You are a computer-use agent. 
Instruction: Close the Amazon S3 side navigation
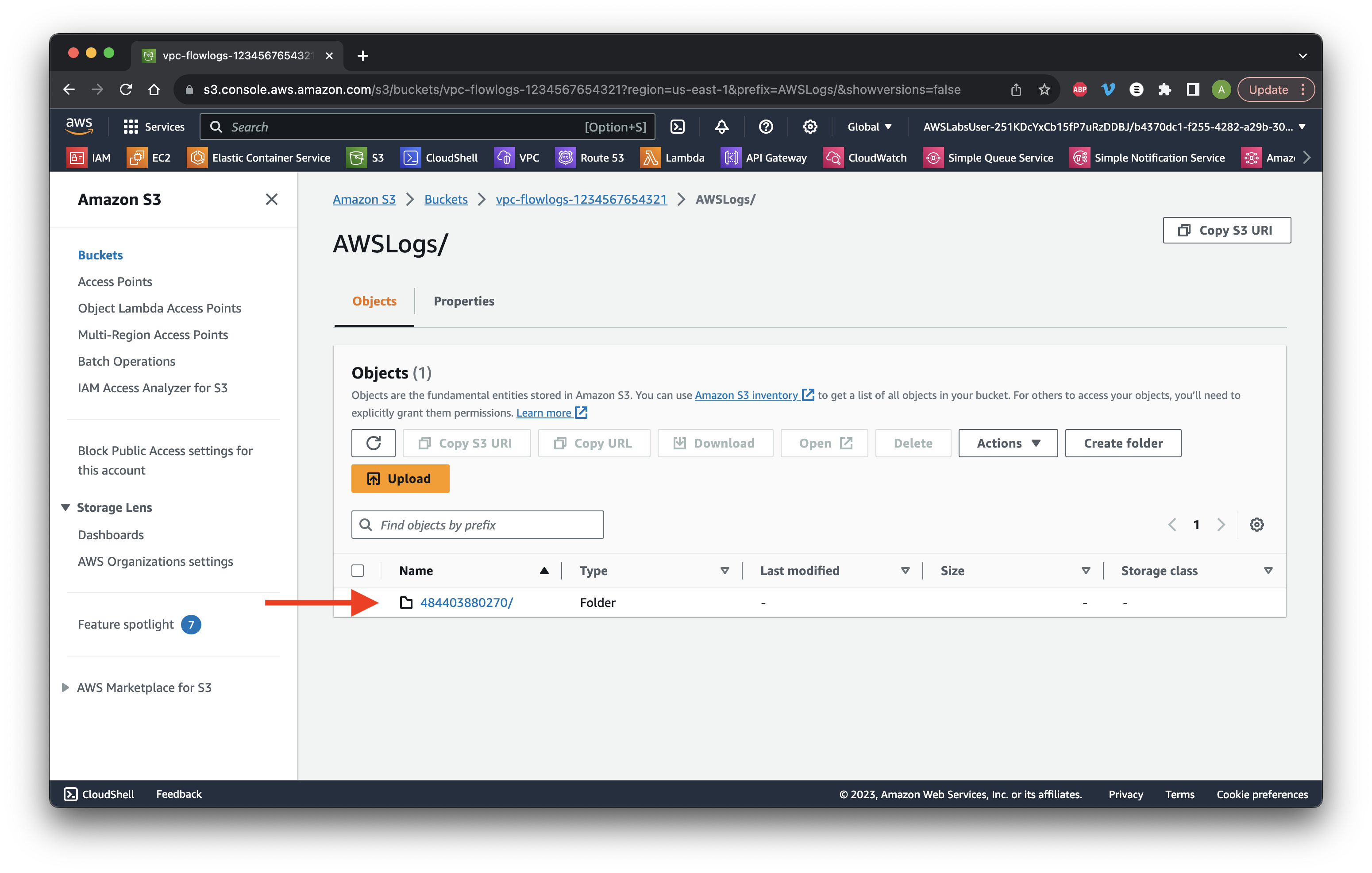[x=271, y=199]
